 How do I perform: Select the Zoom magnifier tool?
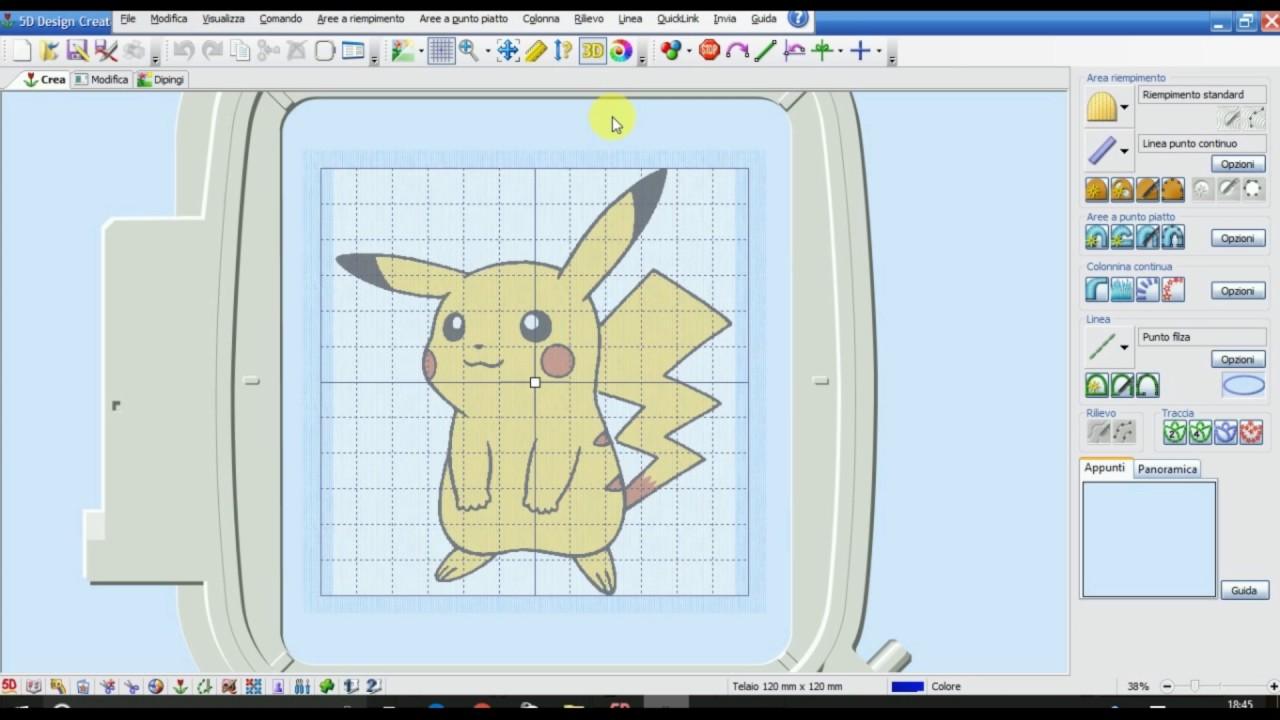coord(468,51)
